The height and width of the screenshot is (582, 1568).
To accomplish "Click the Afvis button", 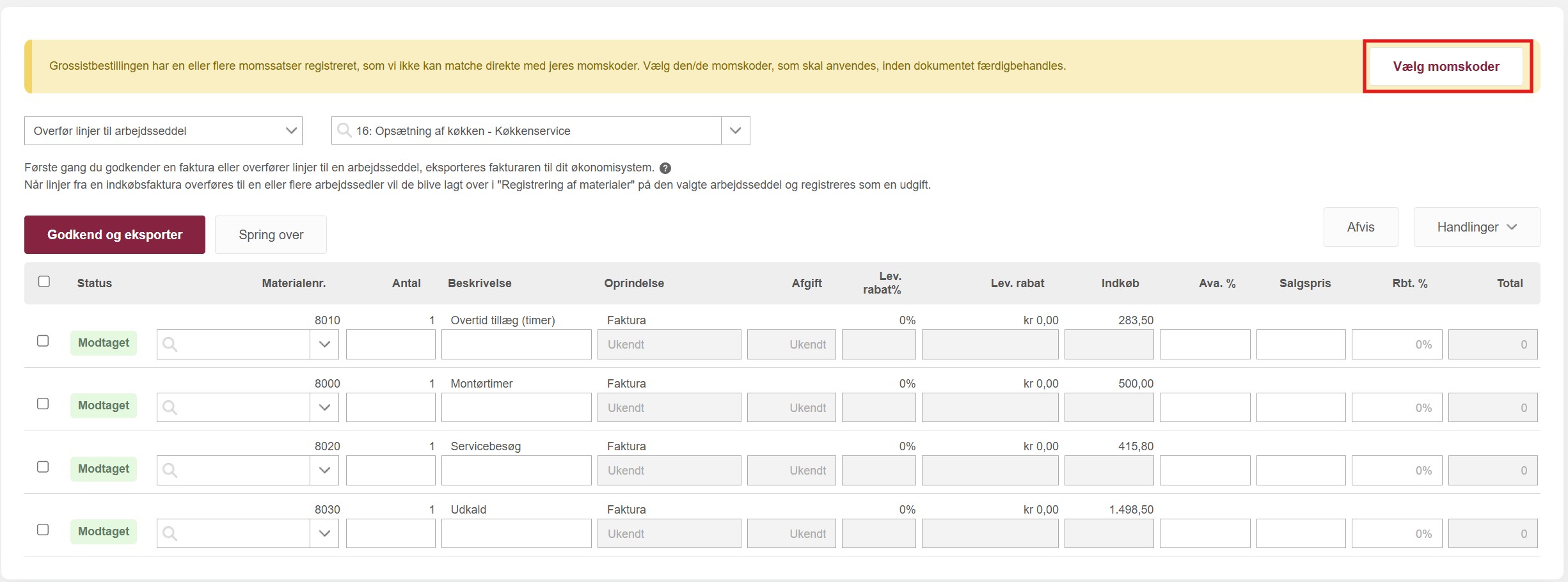I will click(x=1361, y=227).
